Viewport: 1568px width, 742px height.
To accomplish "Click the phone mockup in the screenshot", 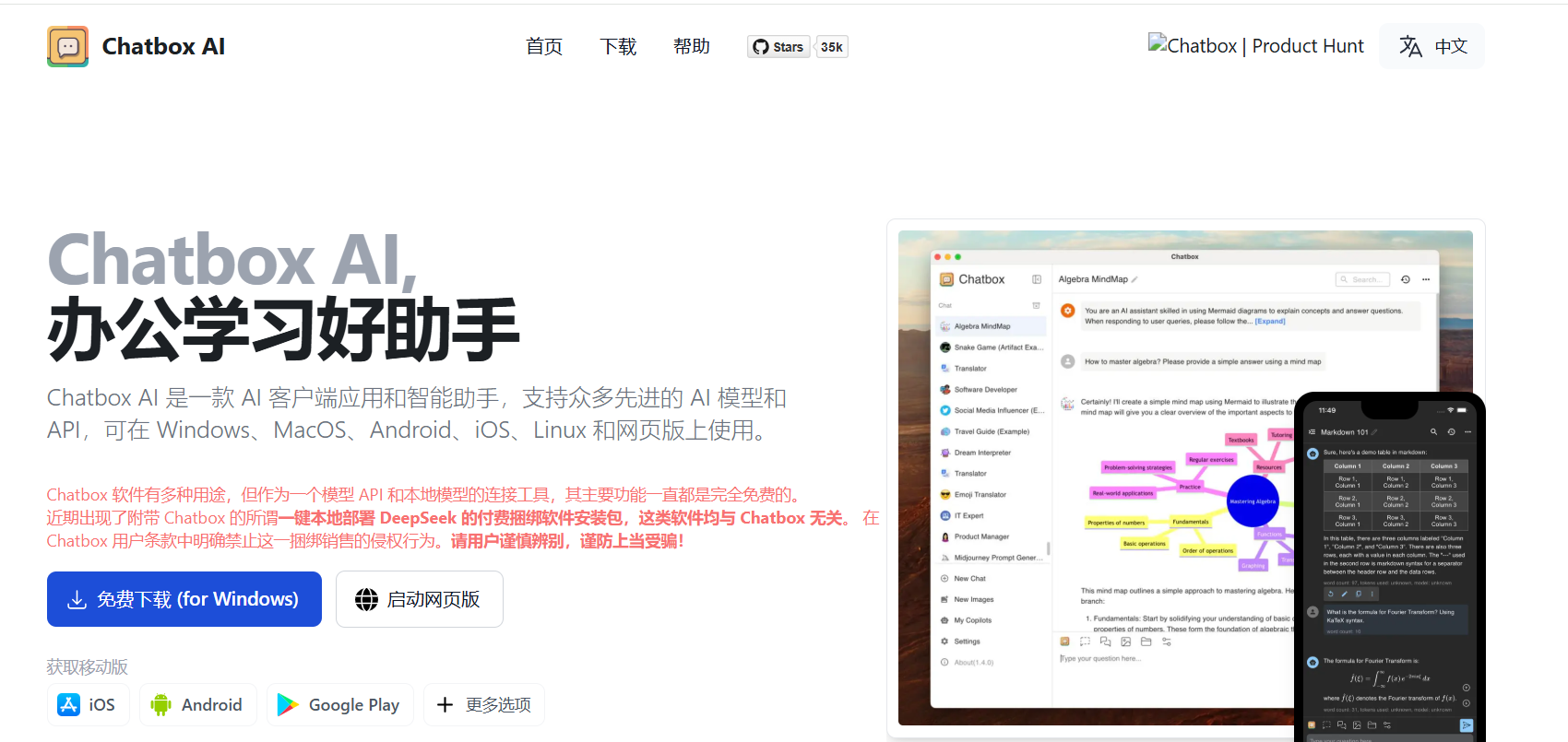I will pyautogui.click(x=1390, y=567).
